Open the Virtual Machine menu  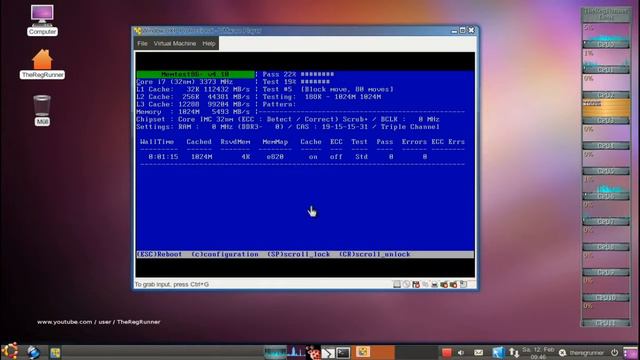[x=175, y=43]
